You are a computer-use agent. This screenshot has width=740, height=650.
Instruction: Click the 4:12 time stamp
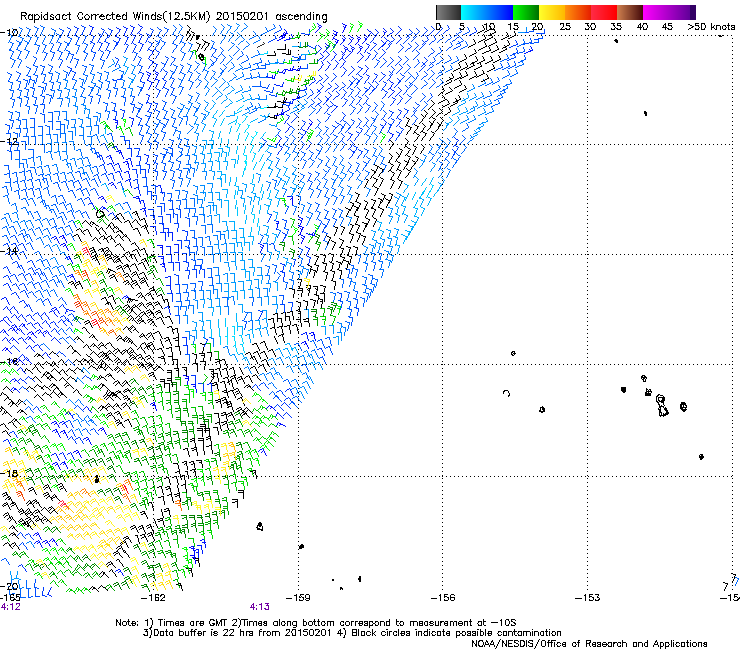click(x=10, y=607)
